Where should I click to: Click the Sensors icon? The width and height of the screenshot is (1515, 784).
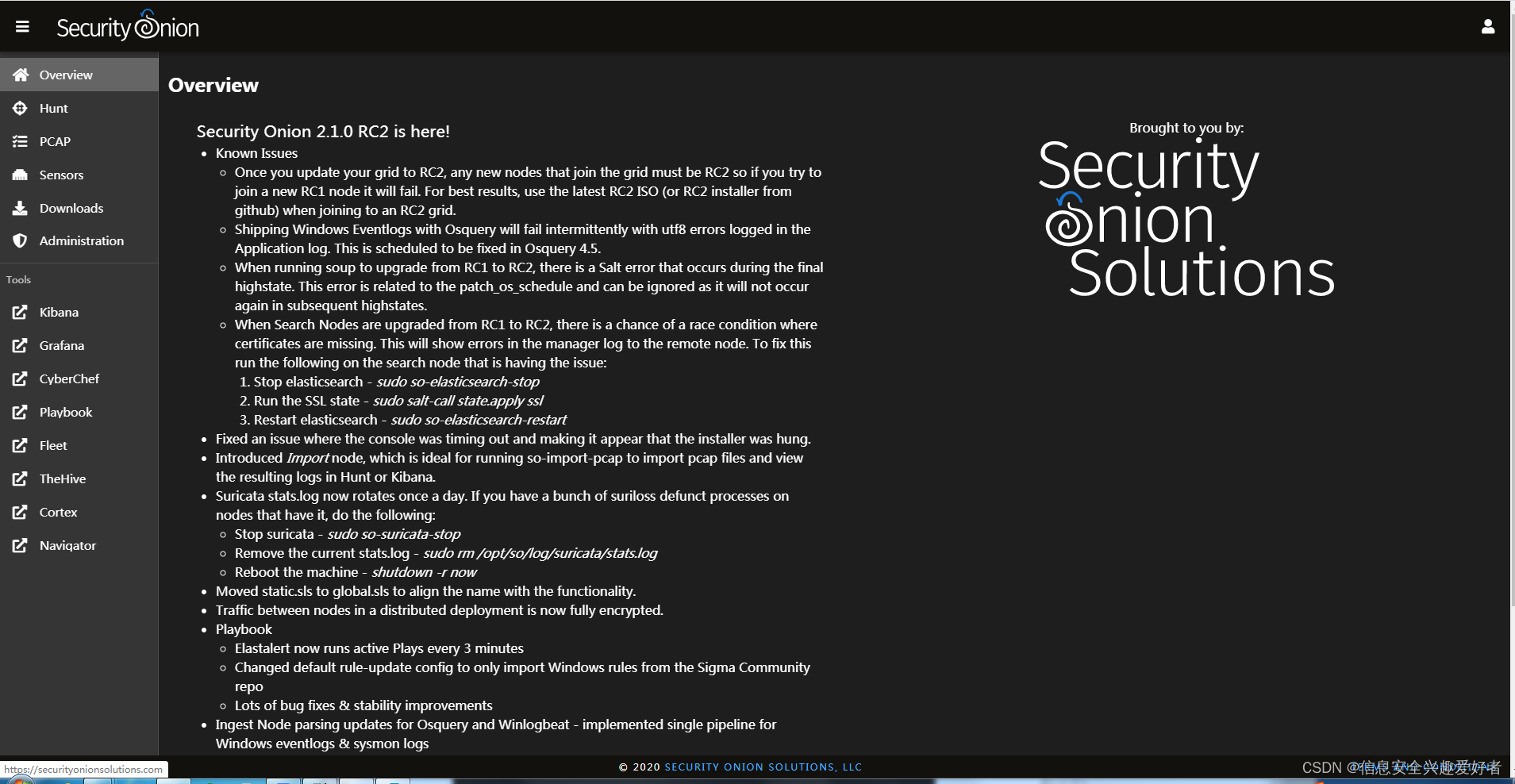point(20,175)
